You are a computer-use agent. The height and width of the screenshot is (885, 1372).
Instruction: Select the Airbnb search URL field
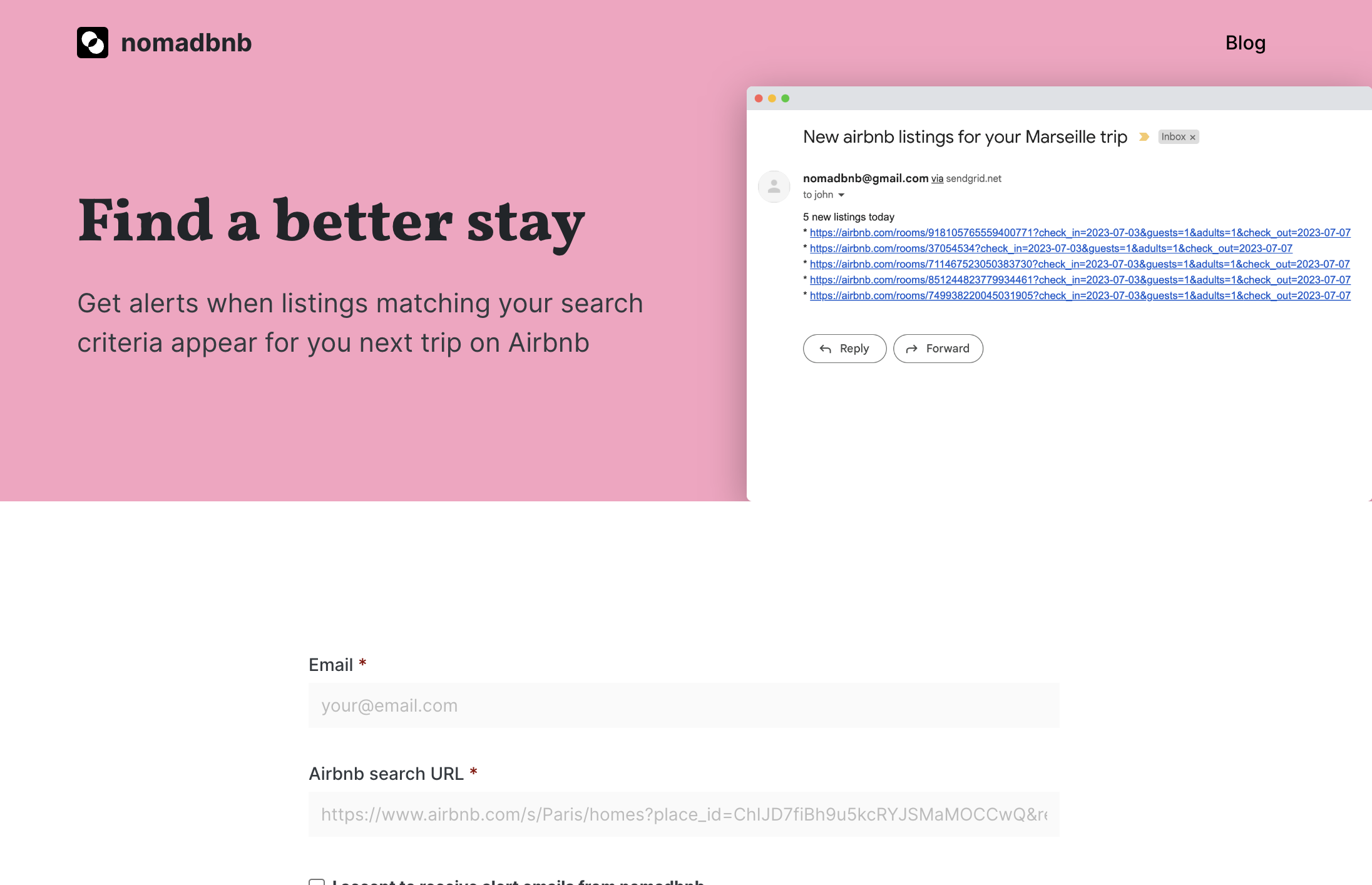[683, 814]
